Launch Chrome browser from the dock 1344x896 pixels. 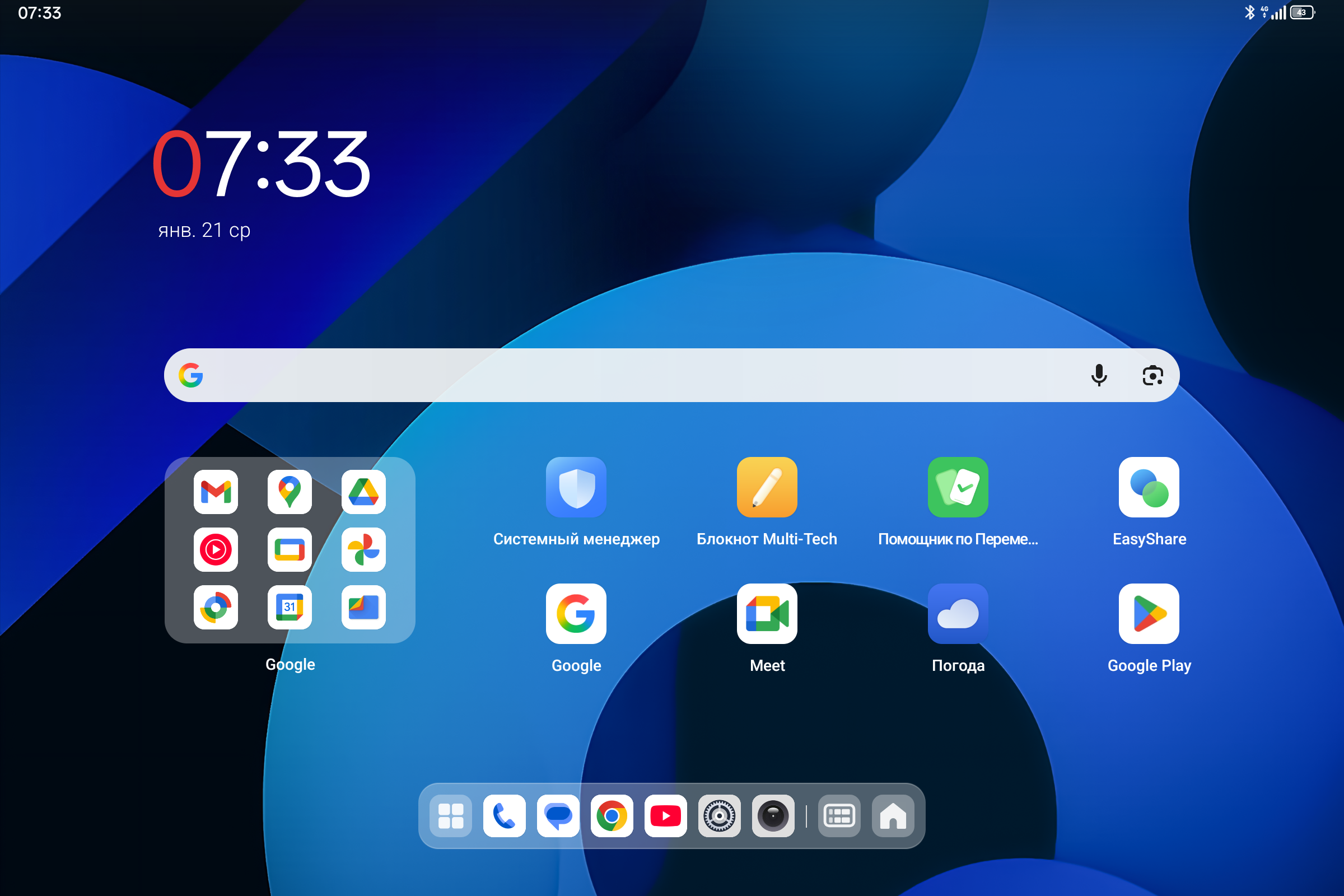coord(612,816)
